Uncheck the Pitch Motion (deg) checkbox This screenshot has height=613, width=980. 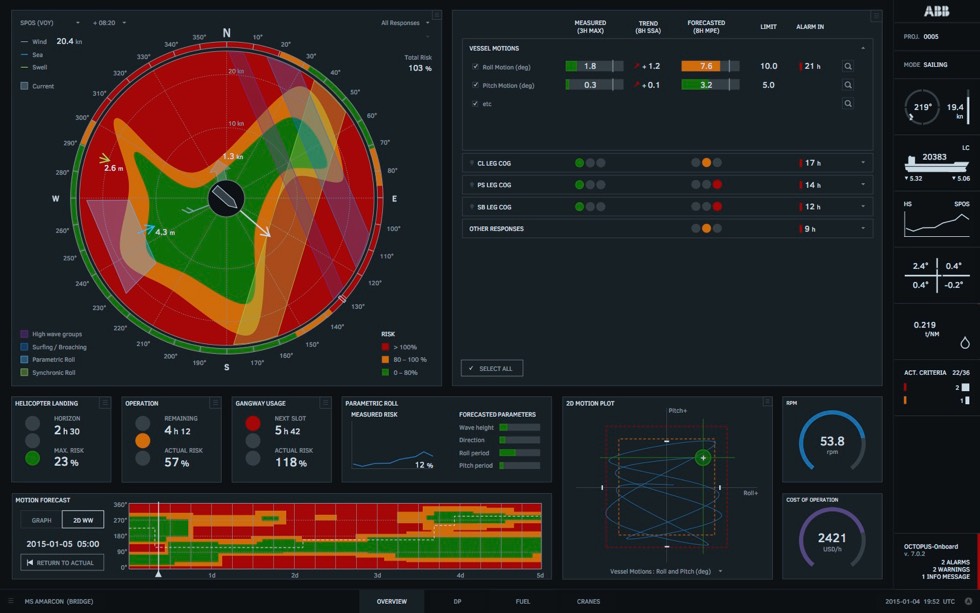tap(476, 85)
